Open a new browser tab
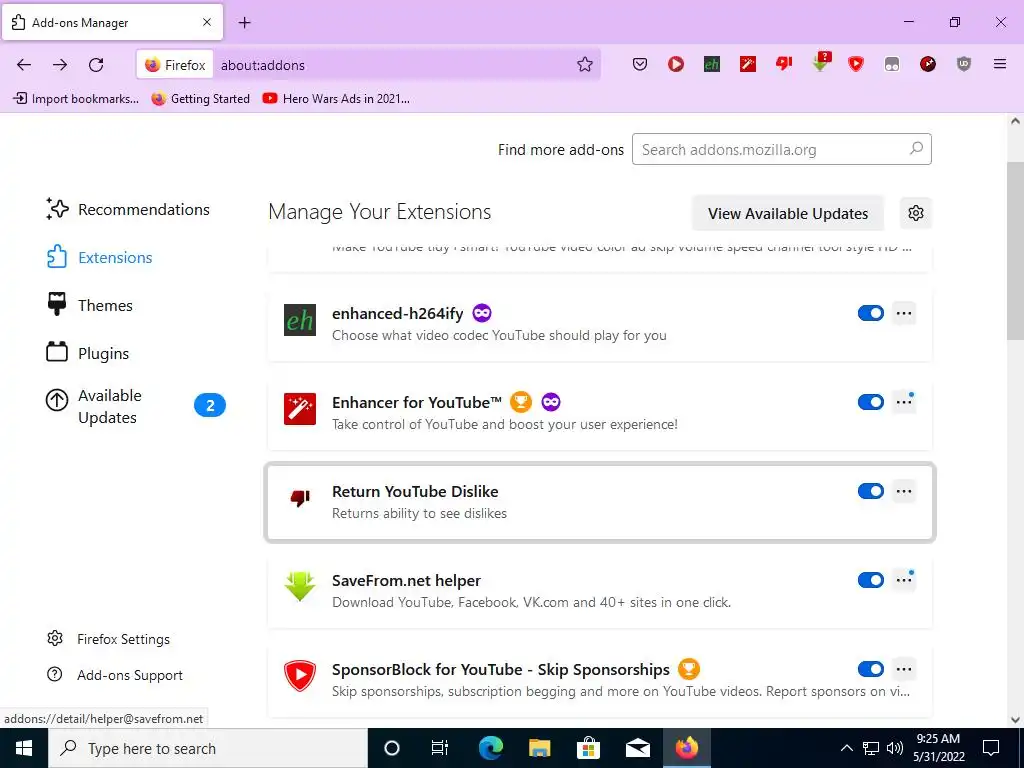Screen dimensions: 1024x768 (x=244, y=23)
